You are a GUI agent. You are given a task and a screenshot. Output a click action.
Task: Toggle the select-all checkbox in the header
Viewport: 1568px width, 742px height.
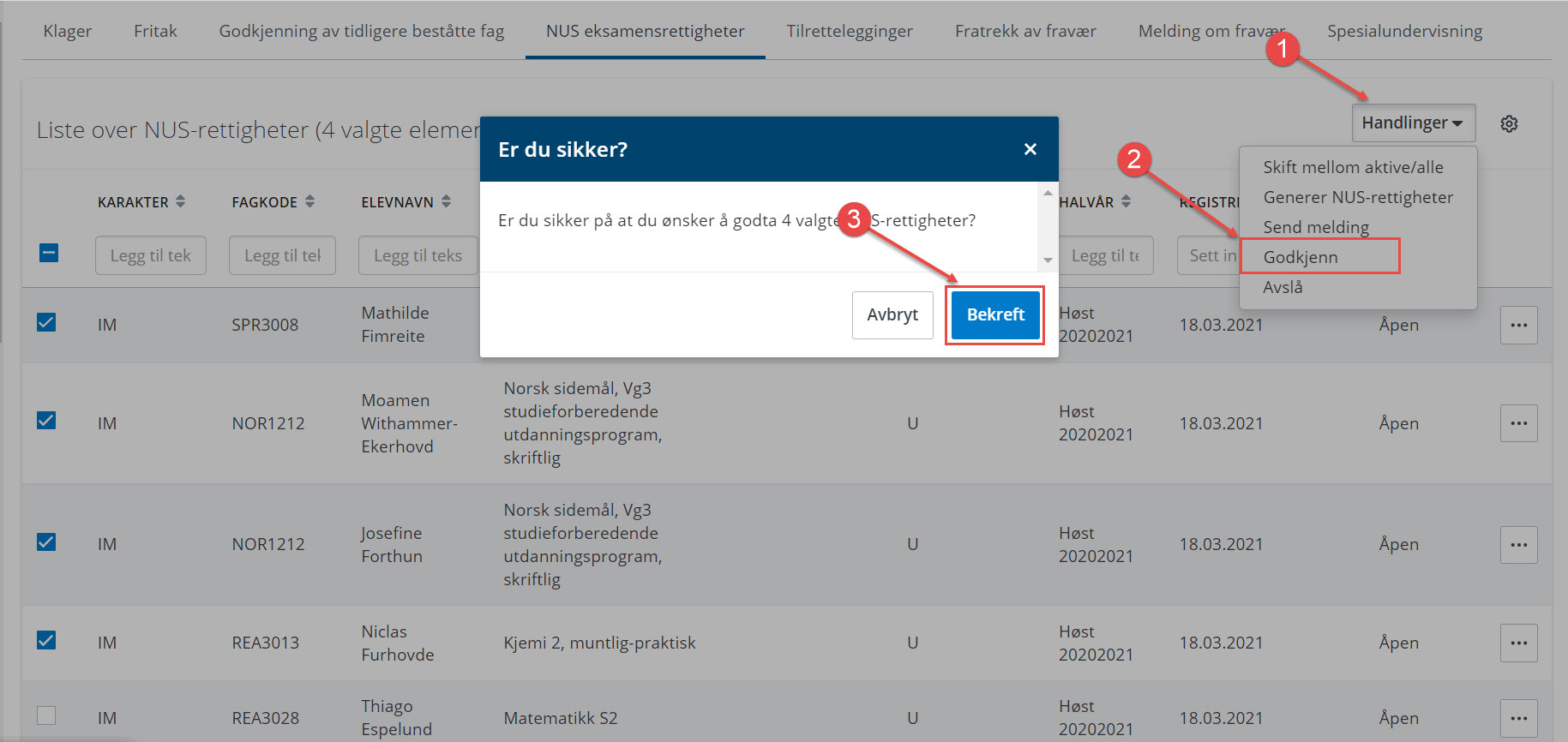[49, 253]
